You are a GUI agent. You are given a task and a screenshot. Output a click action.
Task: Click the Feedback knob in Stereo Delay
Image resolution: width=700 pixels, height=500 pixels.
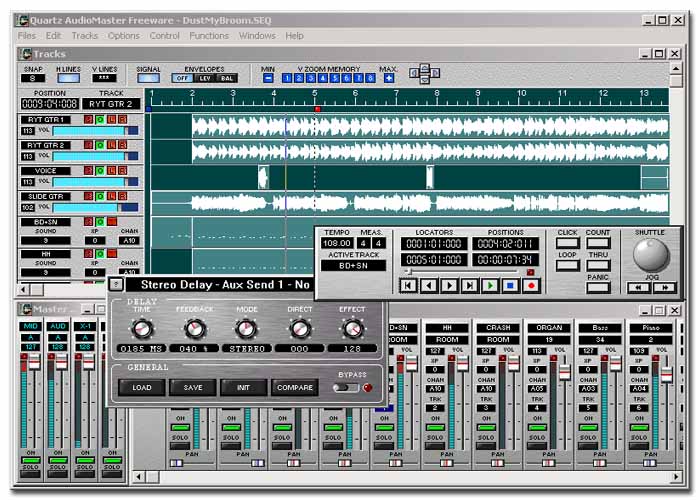point(195,329)
